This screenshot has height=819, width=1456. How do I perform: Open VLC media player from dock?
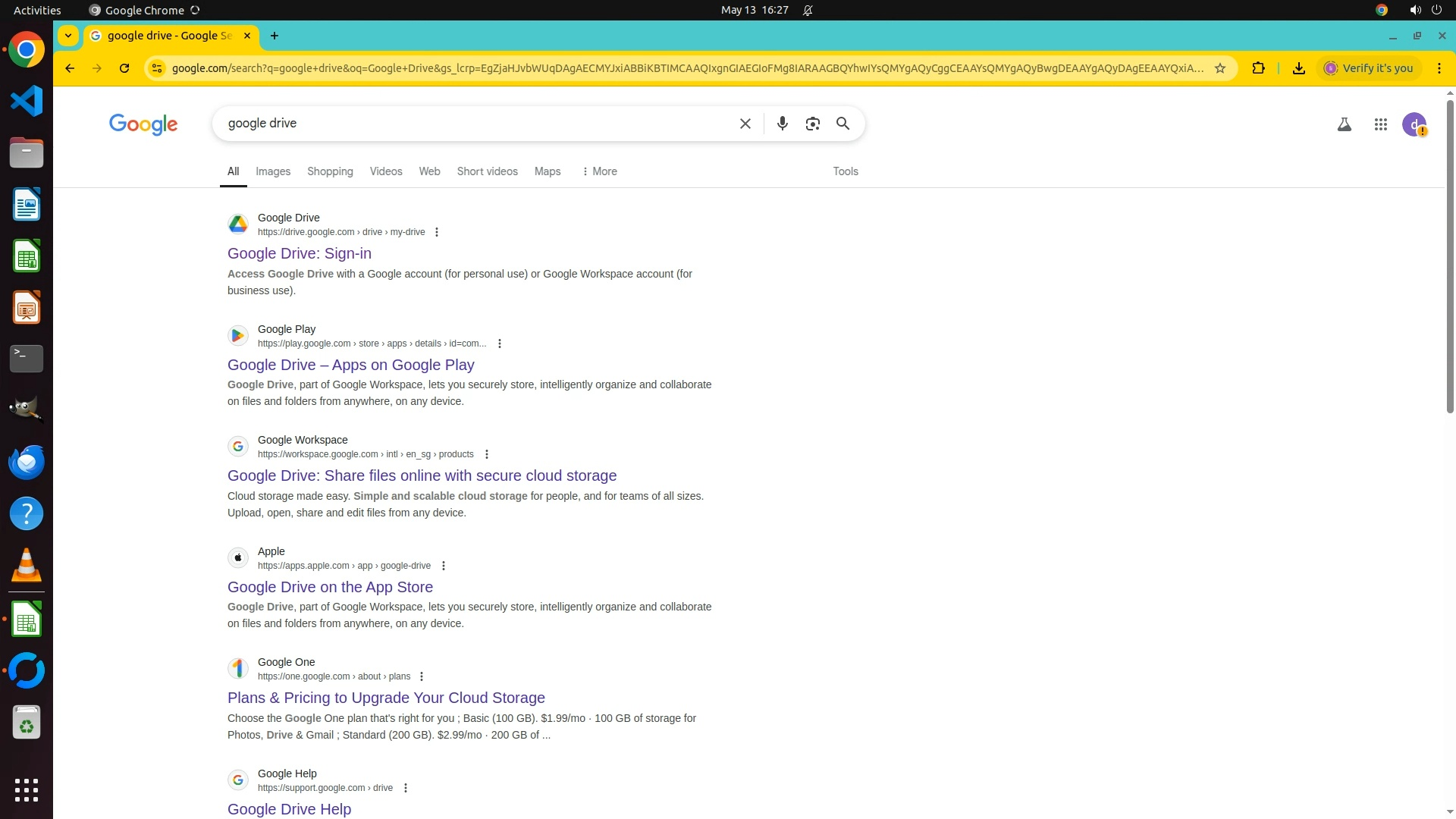point(27,566)
